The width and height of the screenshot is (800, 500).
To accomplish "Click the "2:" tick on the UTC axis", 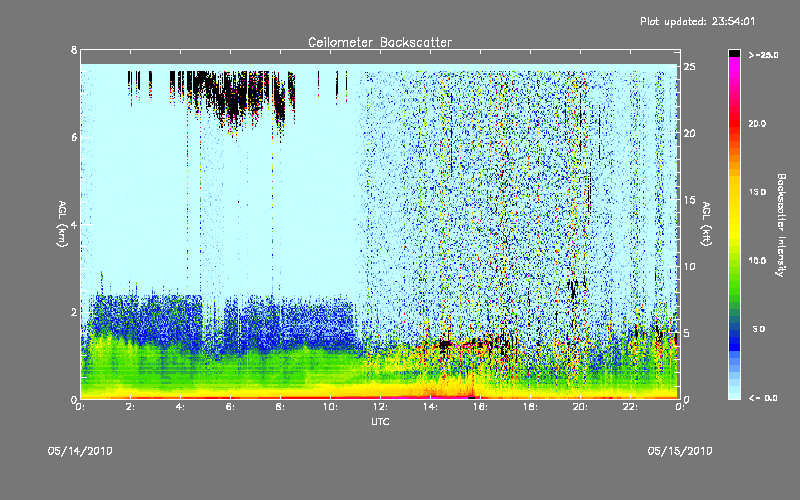I will click(130, 407).
